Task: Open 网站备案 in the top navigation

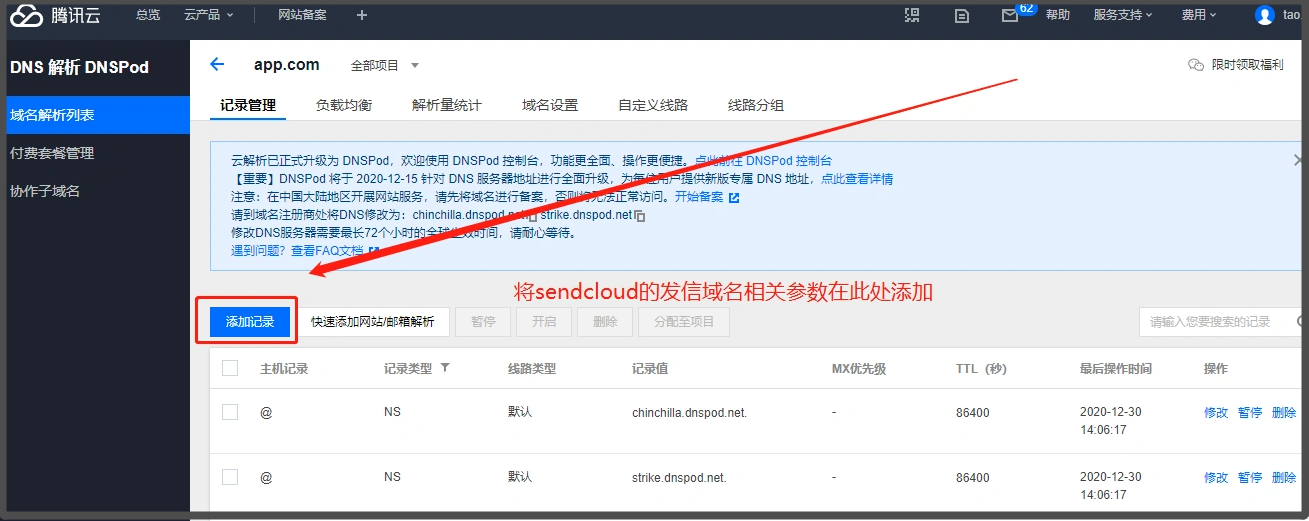Action: 302,15
